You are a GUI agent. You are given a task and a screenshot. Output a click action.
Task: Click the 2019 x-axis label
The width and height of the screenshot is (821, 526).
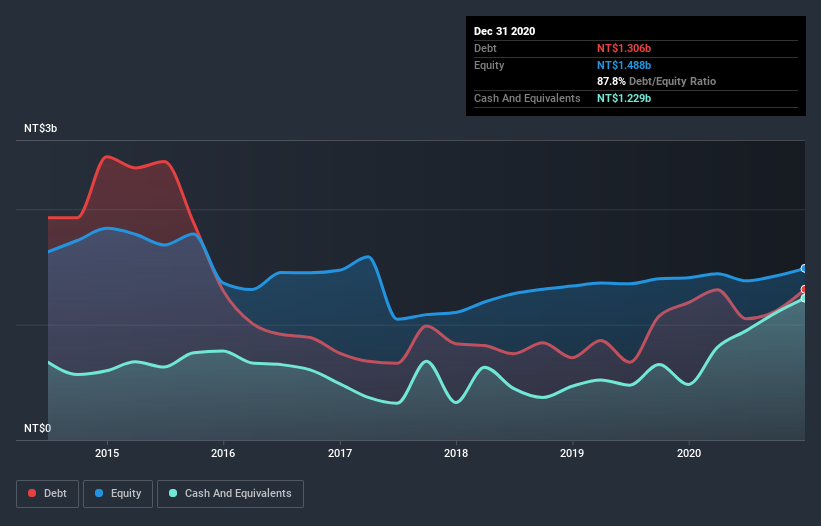point(572,453)
